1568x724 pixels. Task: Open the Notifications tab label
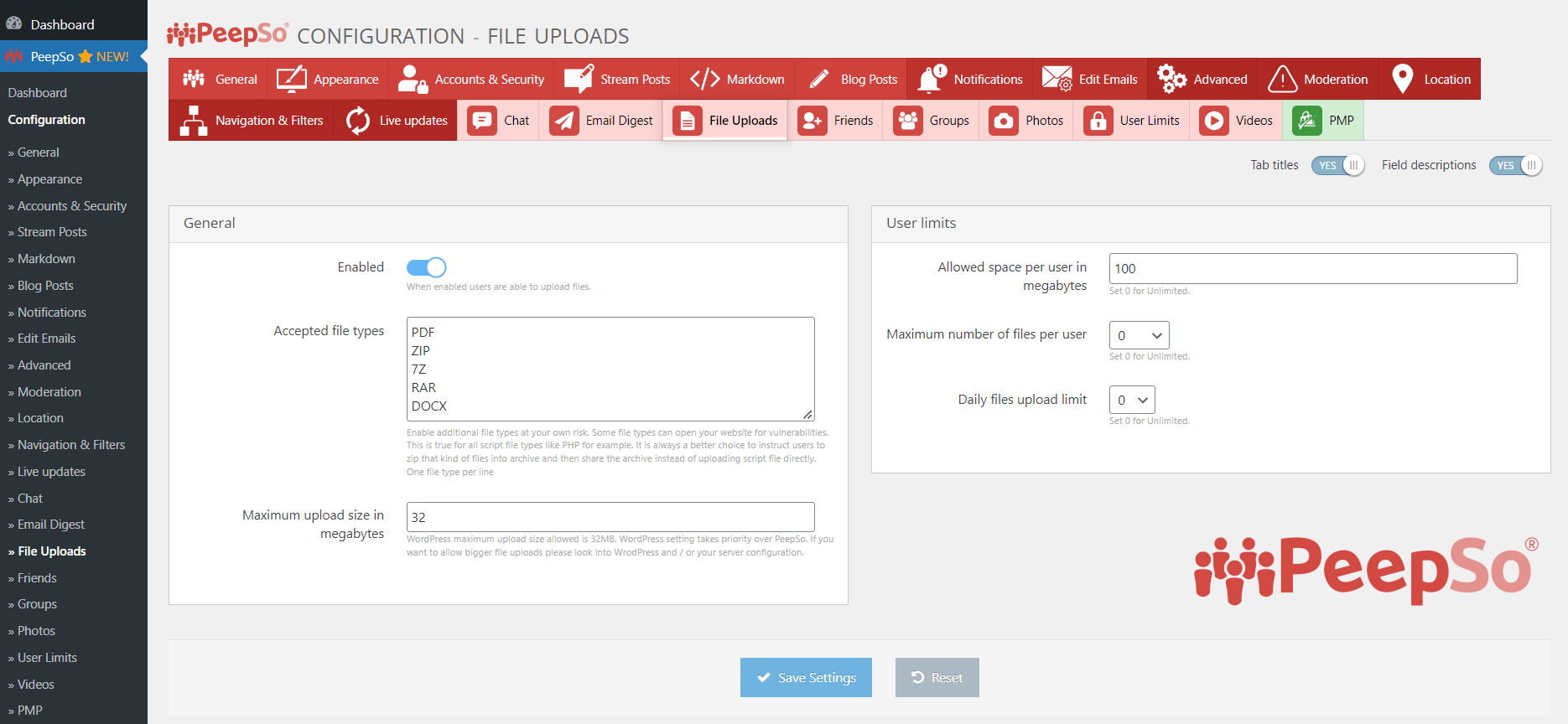tap(988, 80)
